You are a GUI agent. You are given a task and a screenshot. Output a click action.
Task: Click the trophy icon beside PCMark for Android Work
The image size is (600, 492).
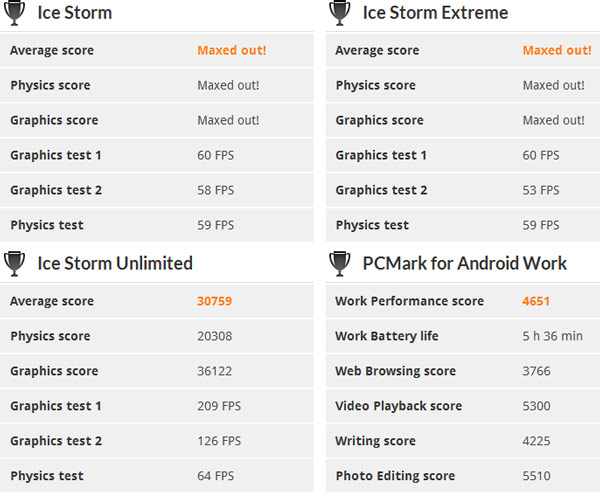coord(340,264)
